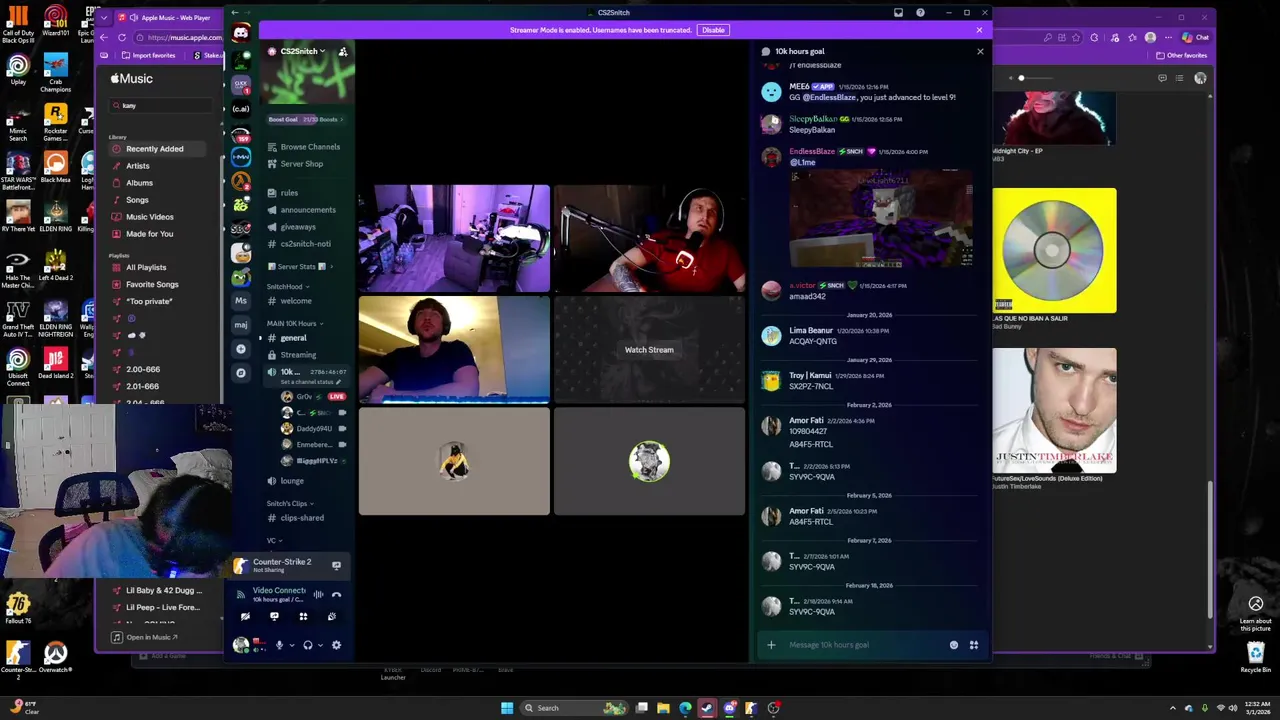This screenshot has height=720, width=1280.
Task: Open Discord help question mark icon
Action: coord(920,13)
